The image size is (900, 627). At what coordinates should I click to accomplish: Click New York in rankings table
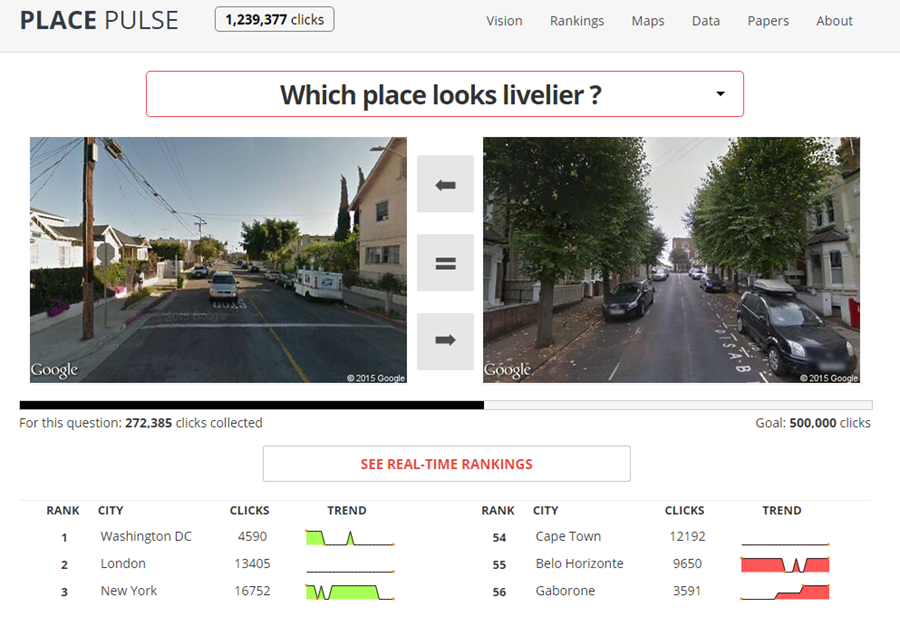click(129, 591)
